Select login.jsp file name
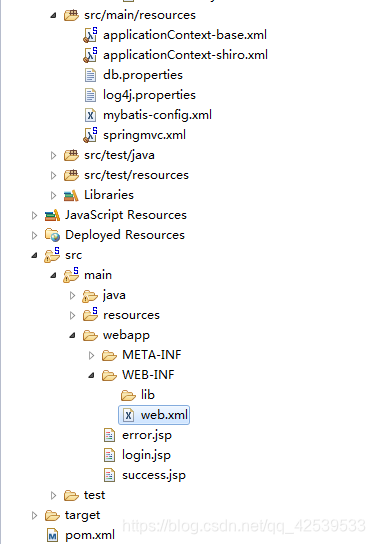The height and width of the screenshot is (544, 375). (146, 455)
